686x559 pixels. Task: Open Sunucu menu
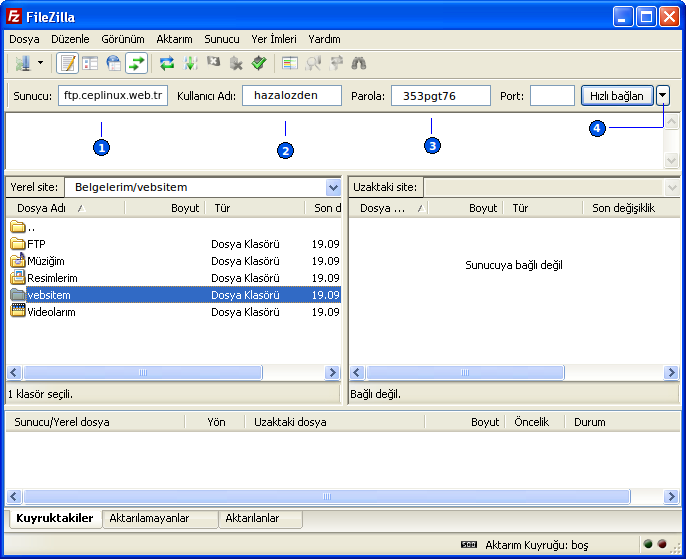coord(222,39)
